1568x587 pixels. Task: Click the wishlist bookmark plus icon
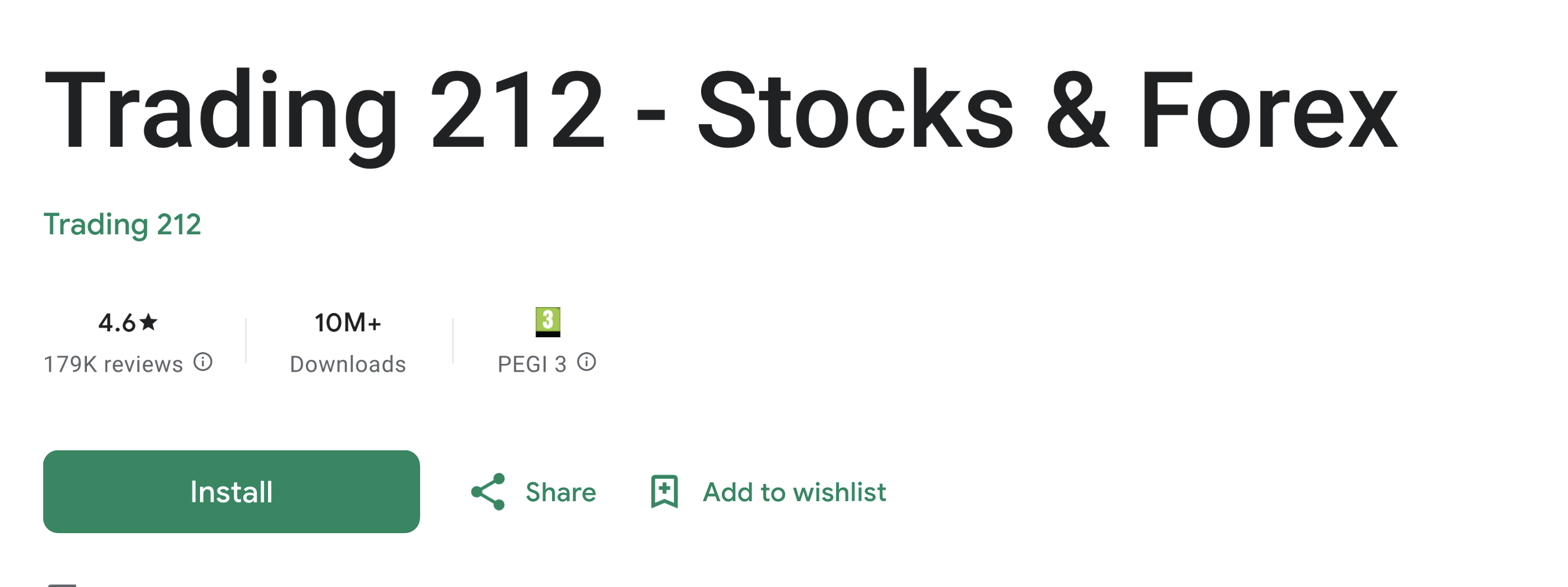point(664,491)
